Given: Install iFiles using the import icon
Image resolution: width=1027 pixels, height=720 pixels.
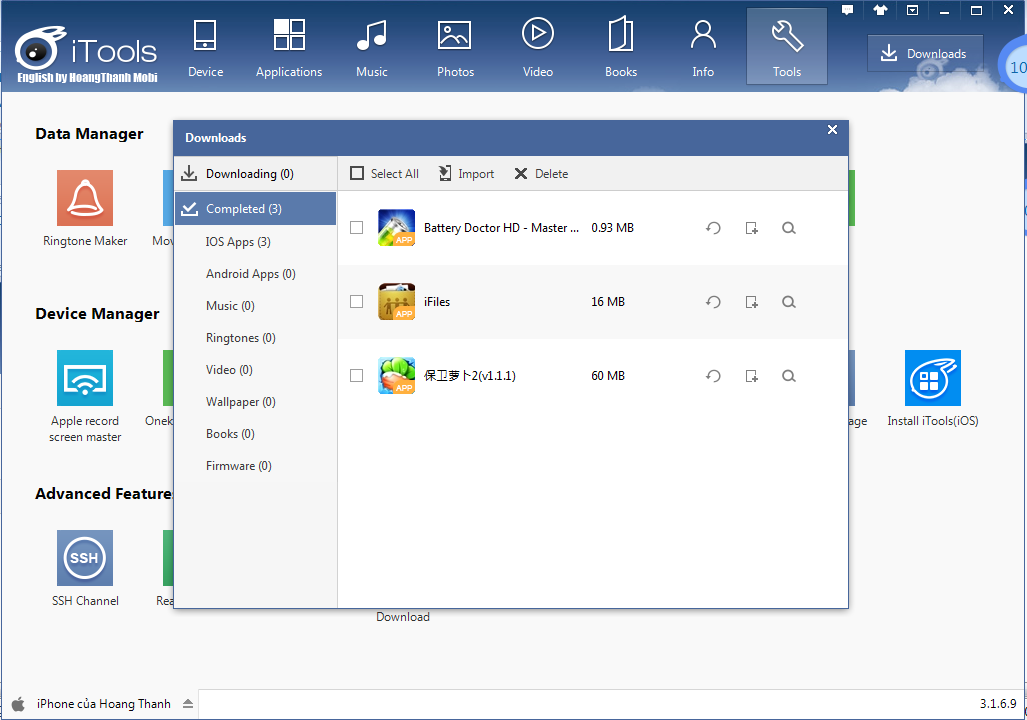Looking at the screenshot, I should 751,302.
